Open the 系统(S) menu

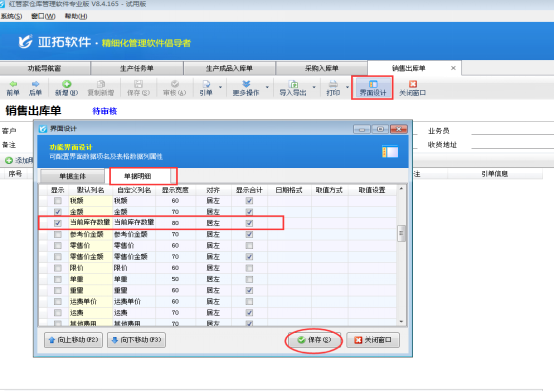click(x=11, y=16)
